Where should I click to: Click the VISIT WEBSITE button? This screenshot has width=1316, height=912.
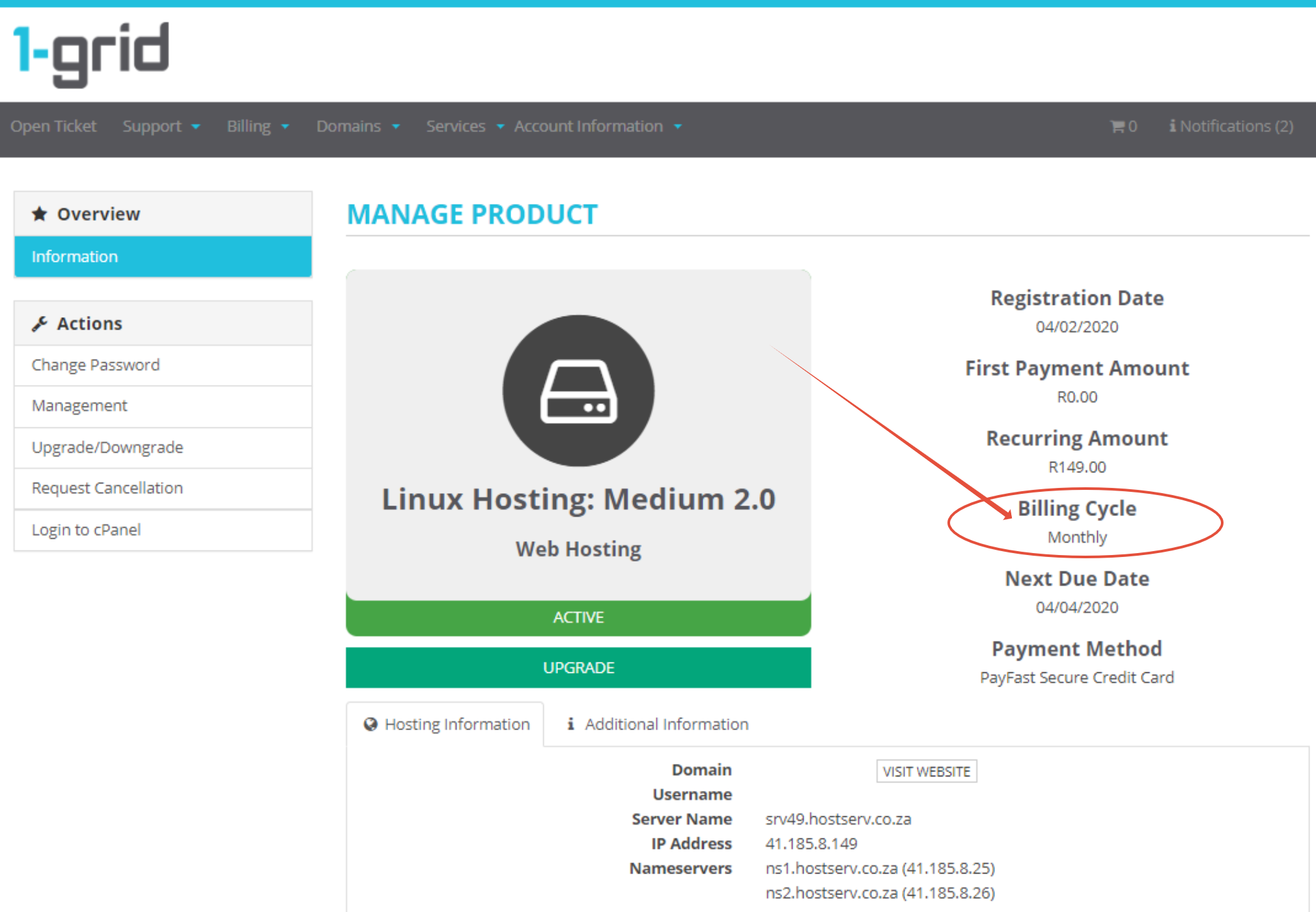[926, 772]
